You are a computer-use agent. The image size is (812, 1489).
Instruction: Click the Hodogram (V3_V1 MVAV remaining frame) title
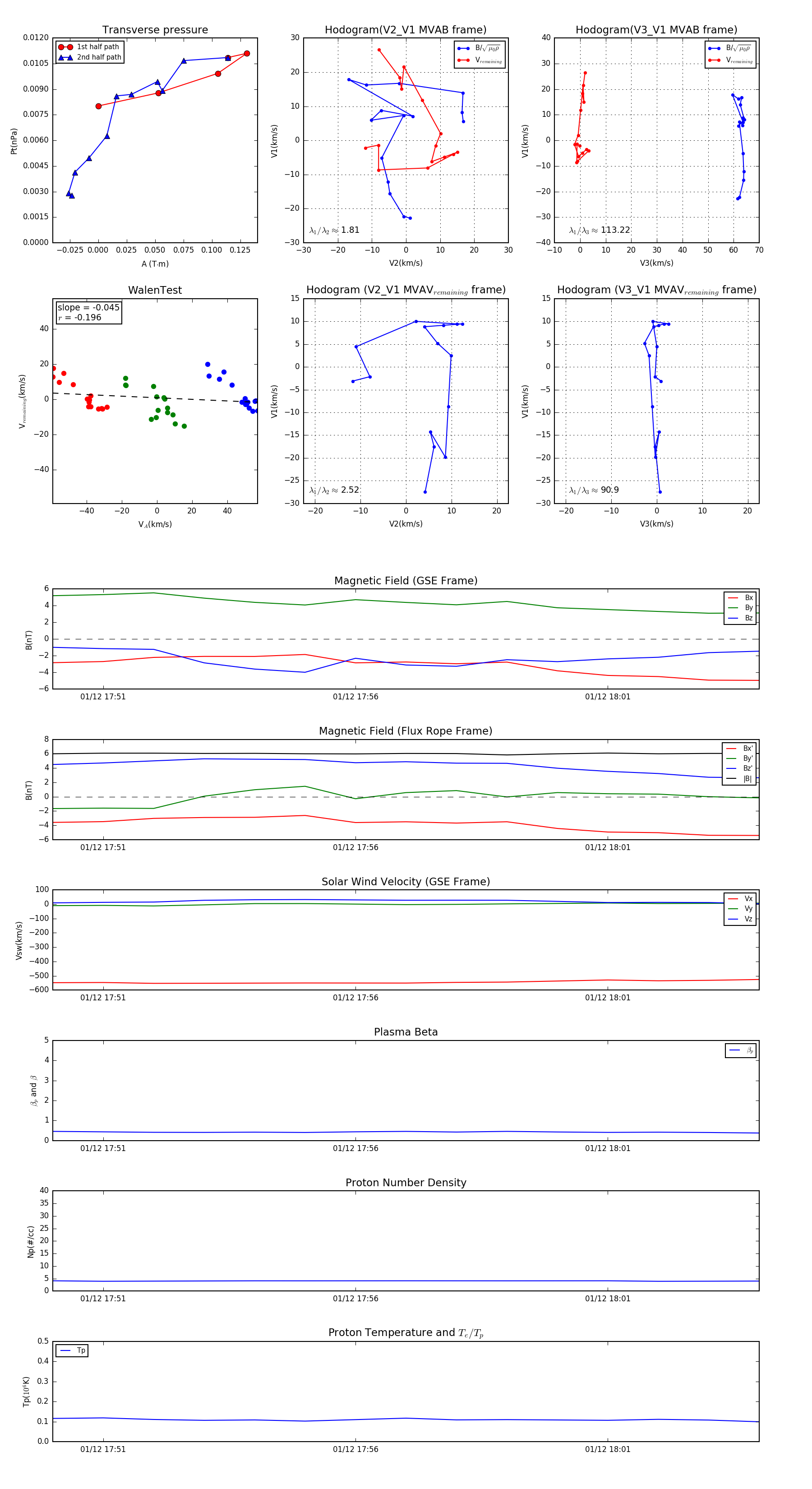click(656, 290)
